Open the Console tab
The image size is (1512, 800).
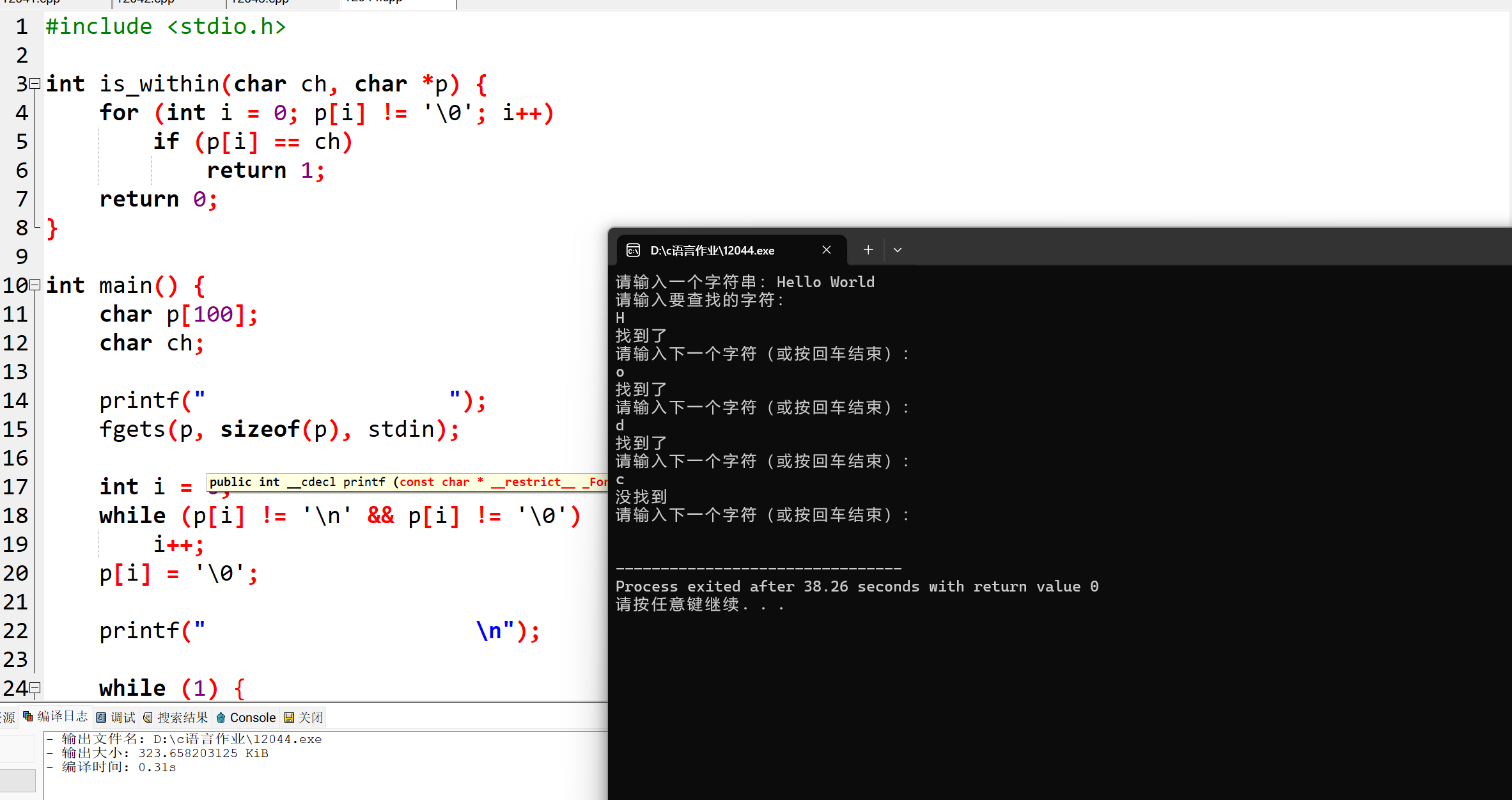click(253, 718)
